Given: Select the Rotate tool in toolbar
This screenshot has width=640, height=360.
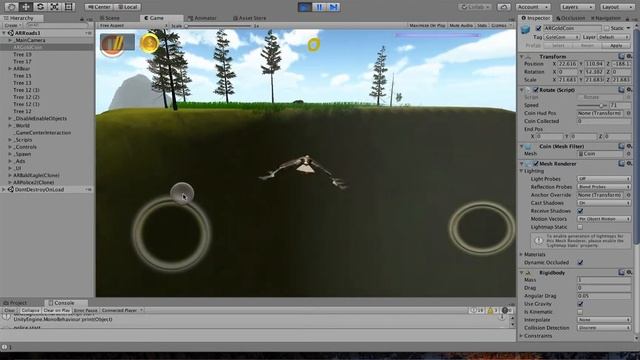Looking at the screenshot, I should [40, 7].
